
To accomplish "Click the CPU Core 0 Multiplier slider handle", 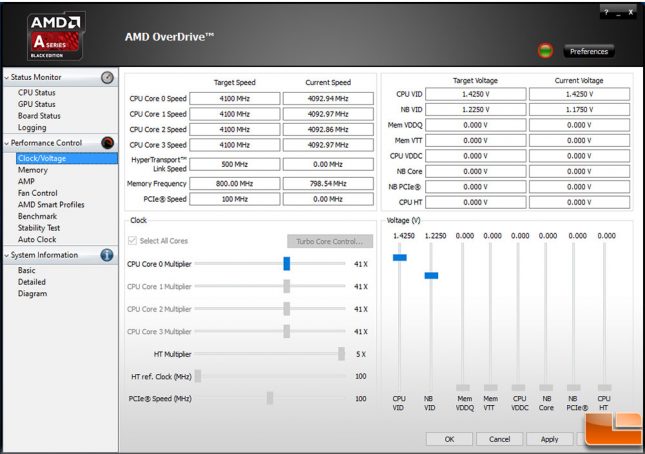I will tap(287, 264).
